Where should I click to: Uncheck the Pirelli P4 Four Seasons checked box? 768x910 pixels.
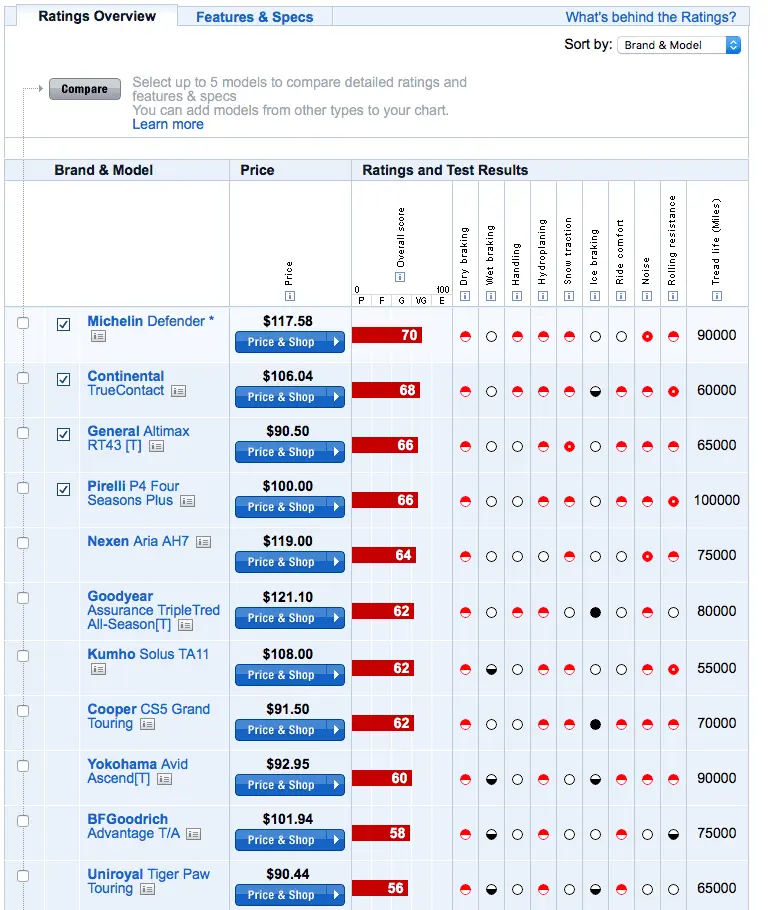pyautogui.click(x=63, y=489)
